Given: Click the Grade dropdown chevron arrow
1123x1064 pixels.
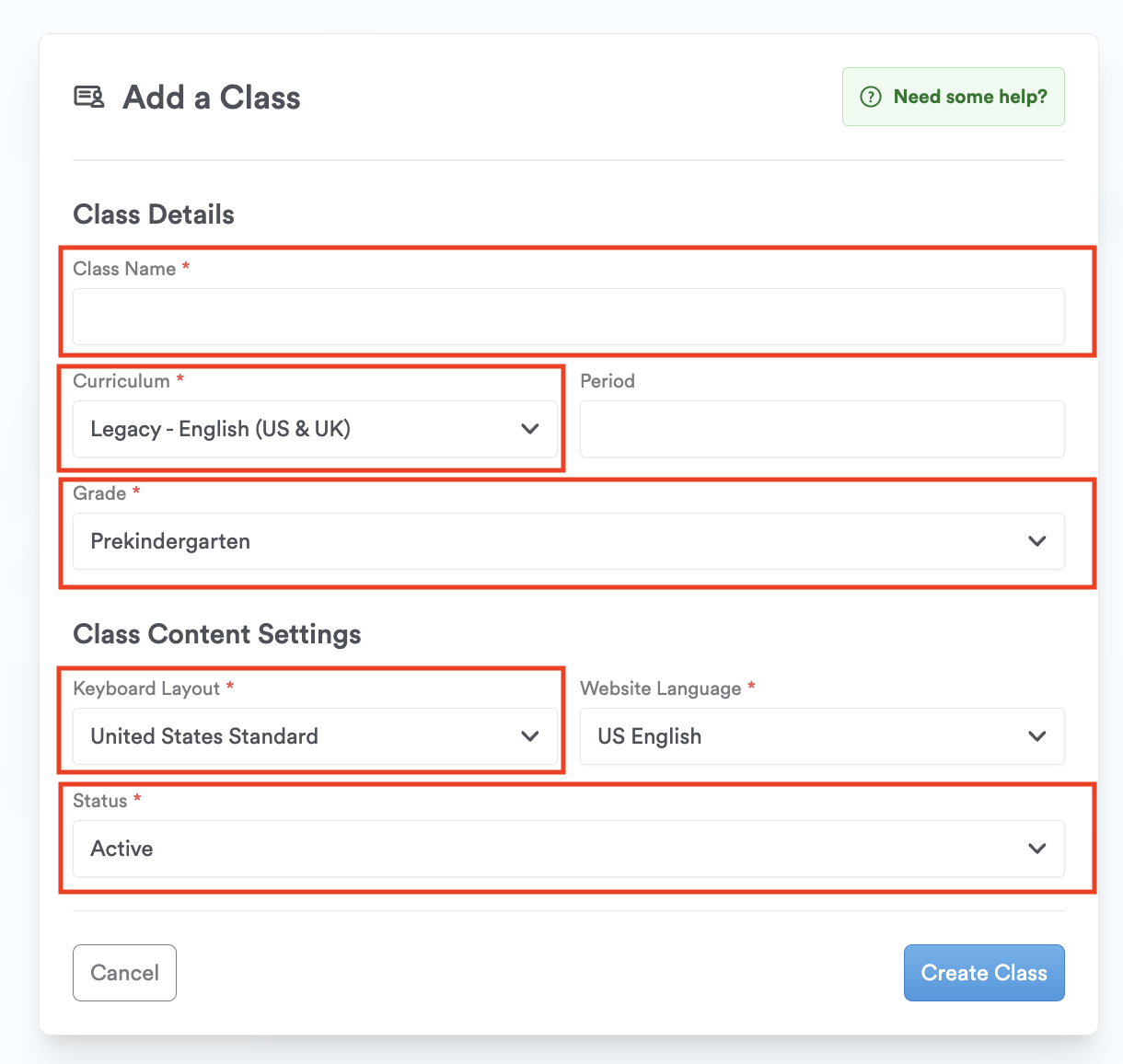Looking at the screenshot, I should [1036, 541].
